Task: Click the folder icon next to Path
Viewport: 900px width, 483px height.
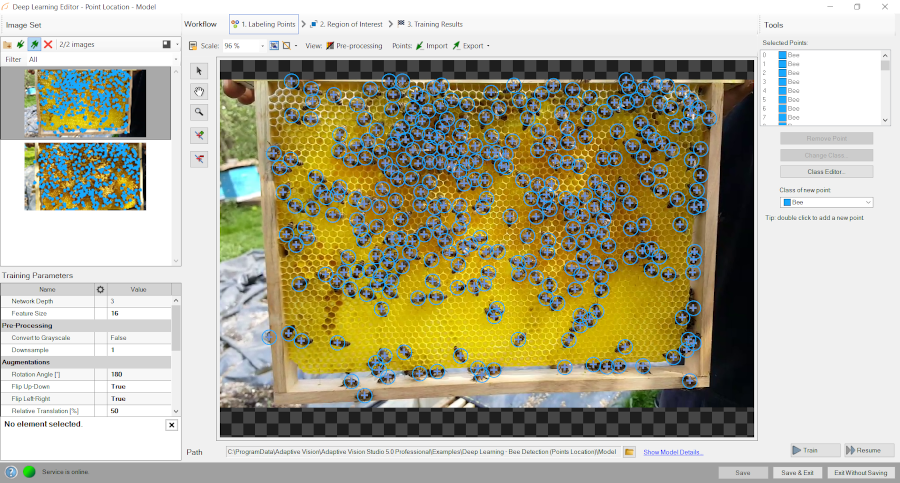Action: coord(630,453)
